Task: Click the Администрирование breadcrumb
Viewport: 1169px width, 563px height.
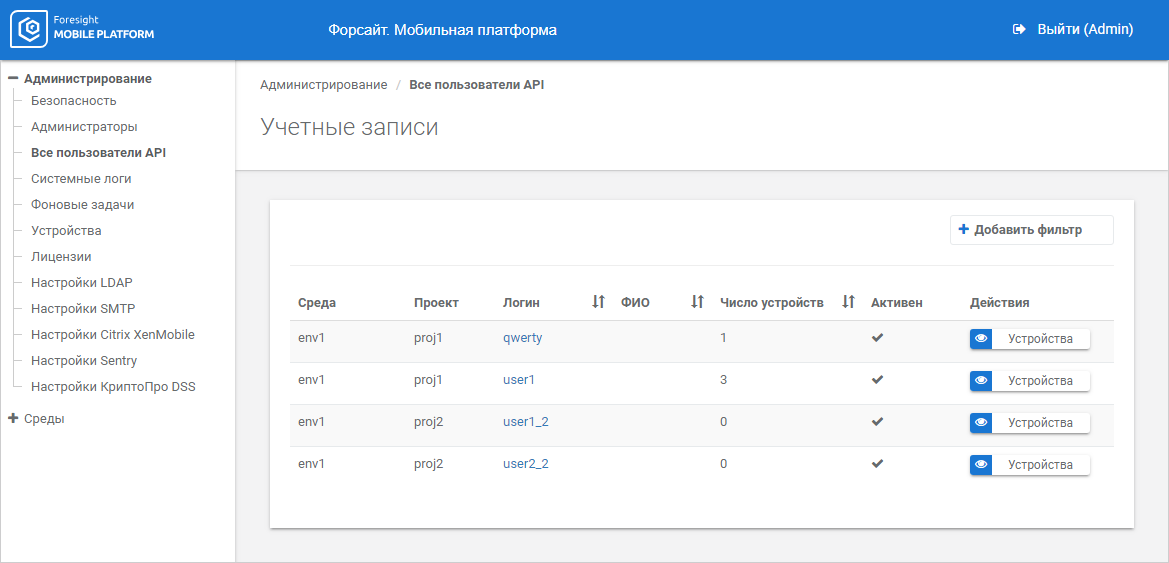Action: pyautogui.click(x=323, y=85)
